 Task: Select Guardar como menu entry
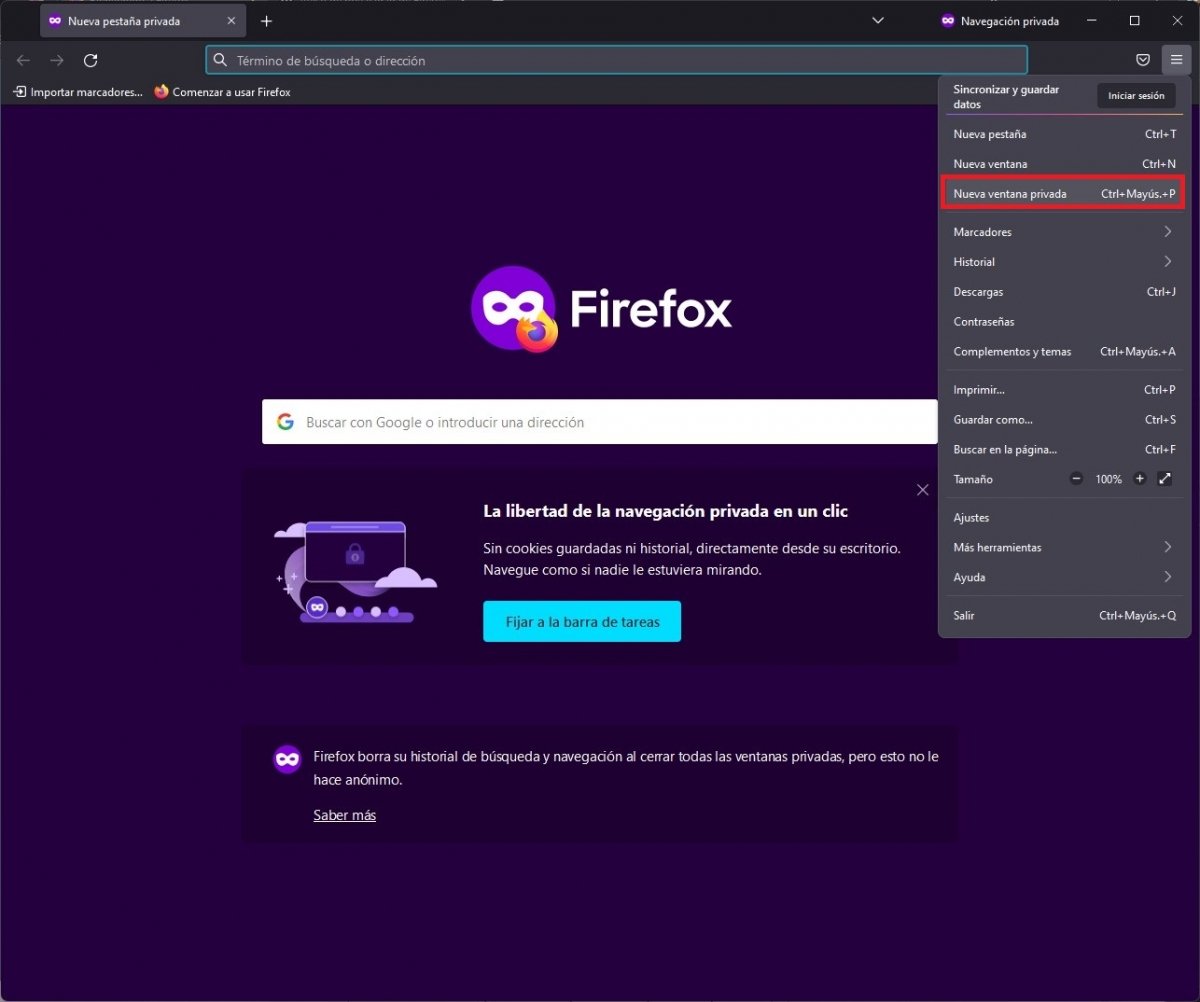(1064, 420)
